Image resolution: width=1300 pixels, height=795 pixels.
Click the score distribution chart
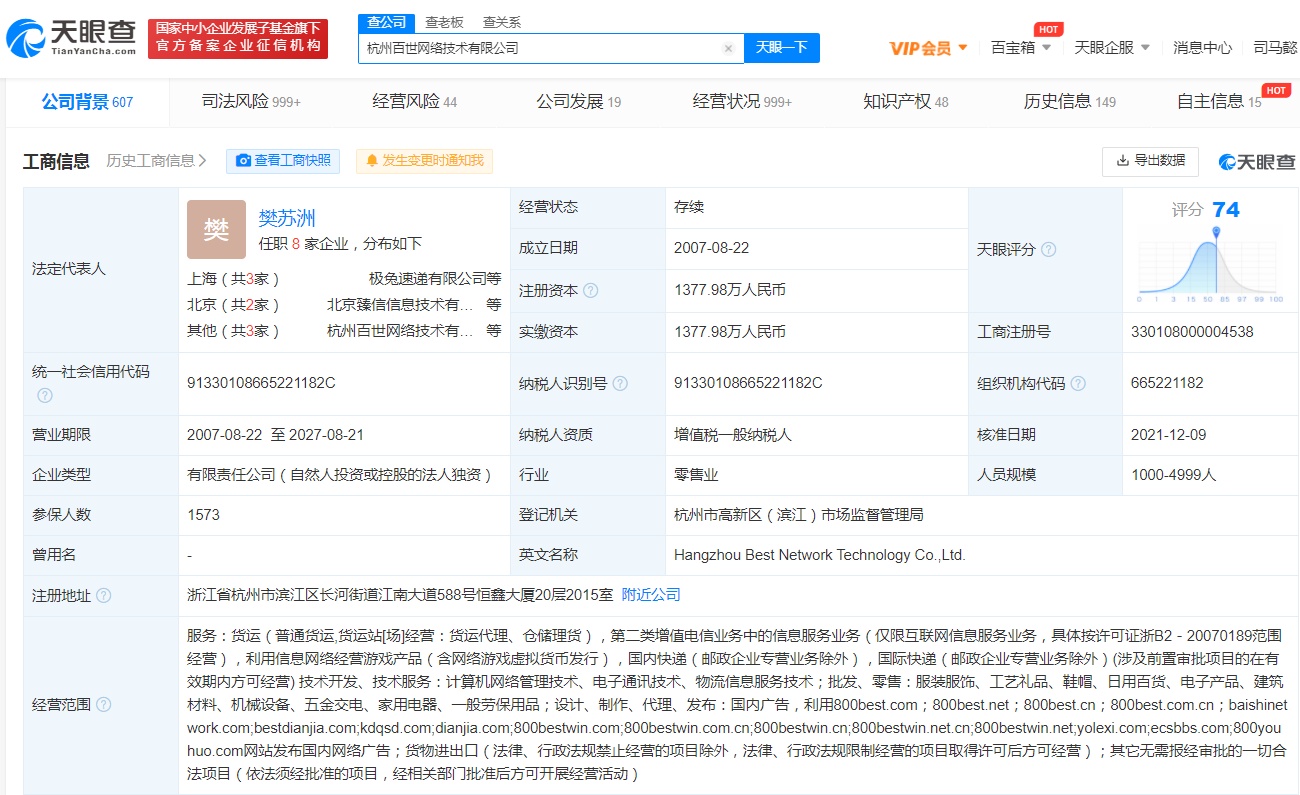tap(1210, 265)
